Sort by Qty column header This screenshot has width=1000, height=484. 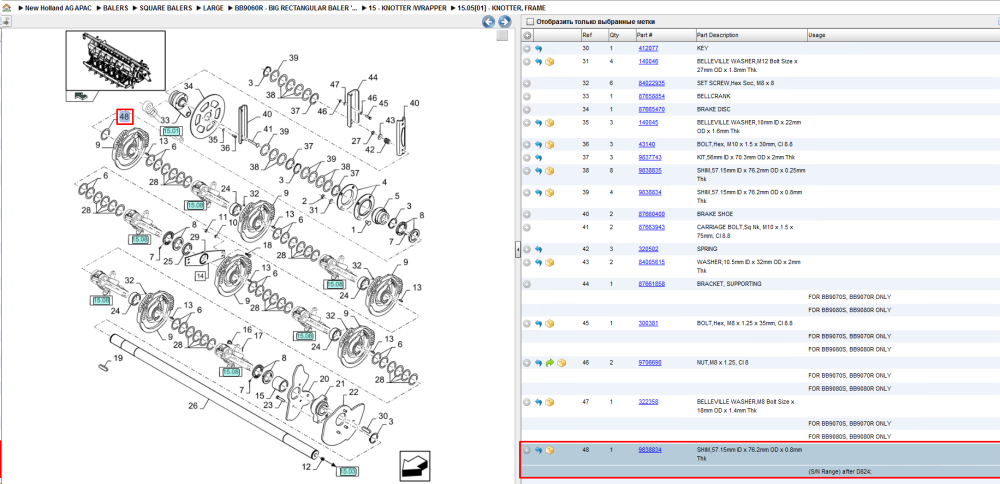click(614, 35)
